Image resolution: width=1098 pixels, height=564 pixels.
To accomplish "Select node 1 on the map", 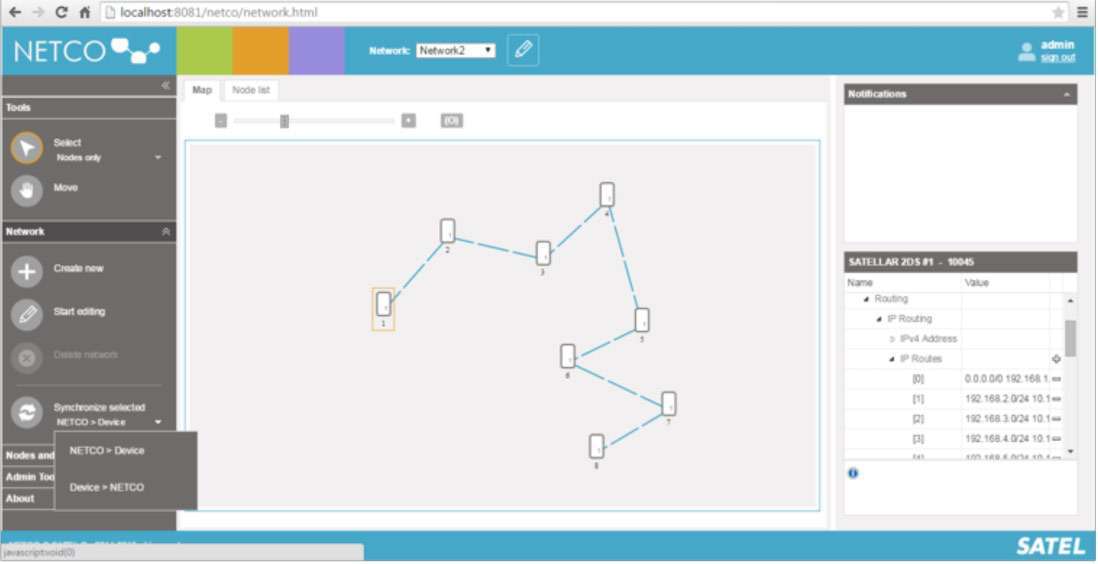I will click(383, 304).
